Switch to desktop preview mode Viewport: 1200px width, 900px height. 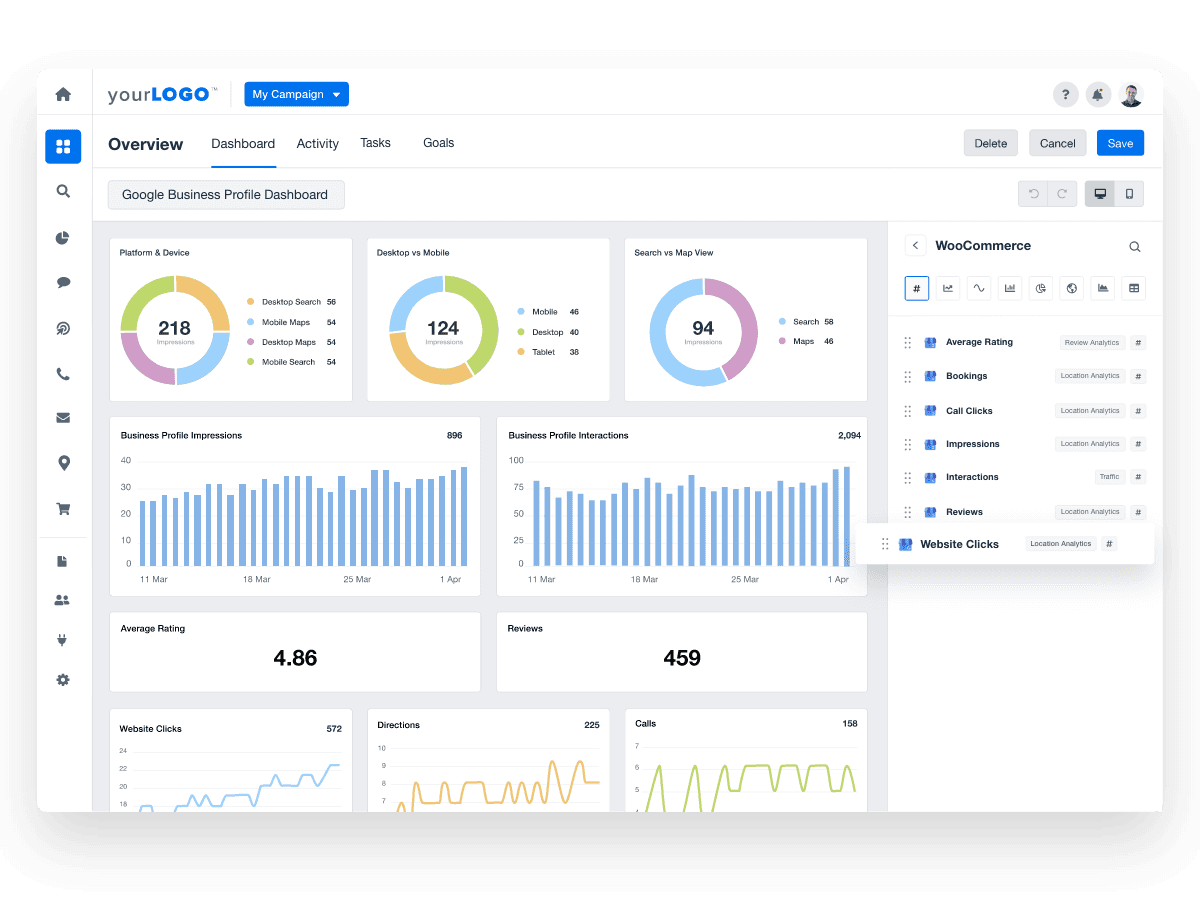click(1100, 194)
